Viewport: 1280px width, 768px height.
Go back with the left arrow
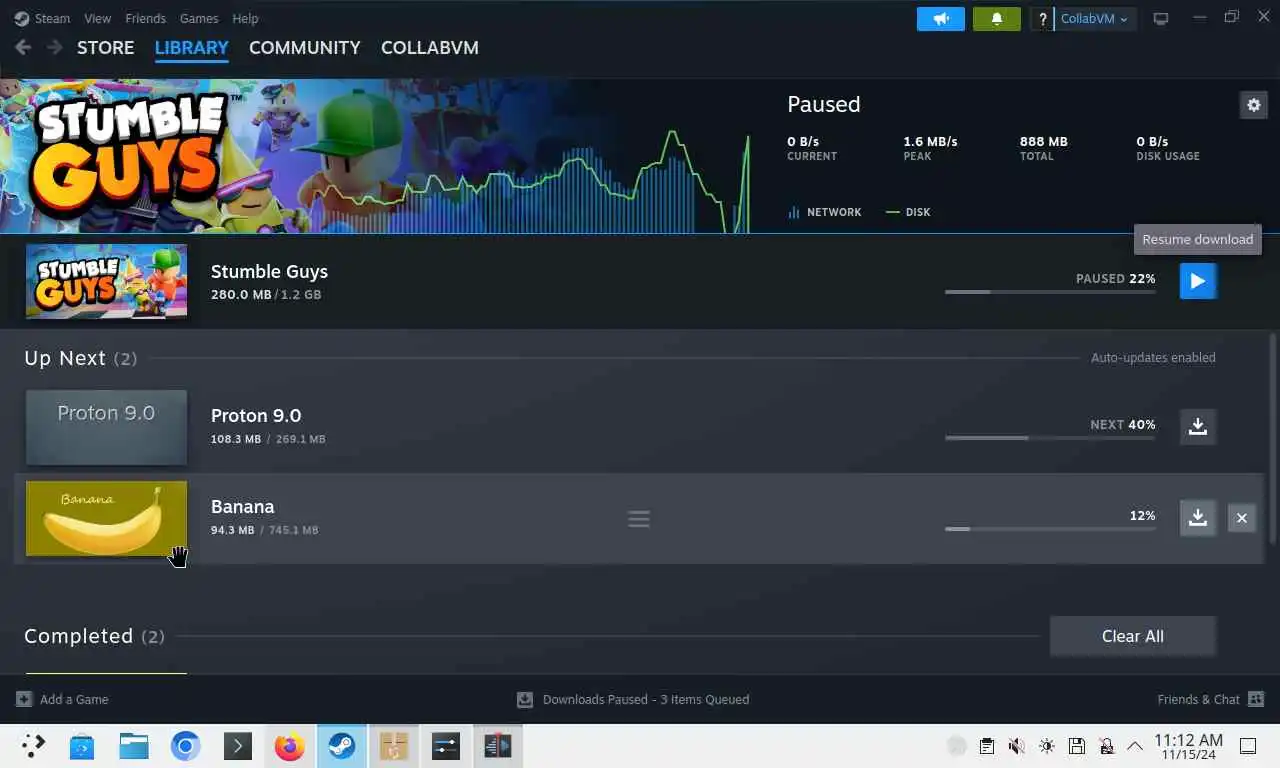tap(23, 47)
